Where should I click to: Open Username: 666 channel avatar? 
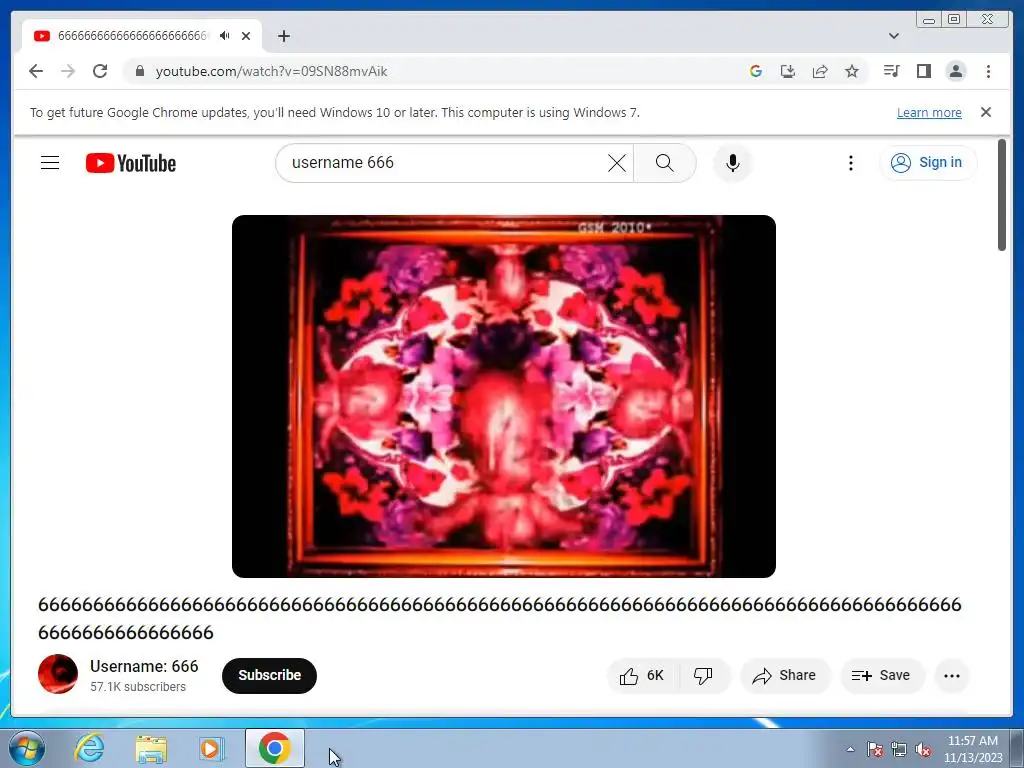(x=57, y=675)
